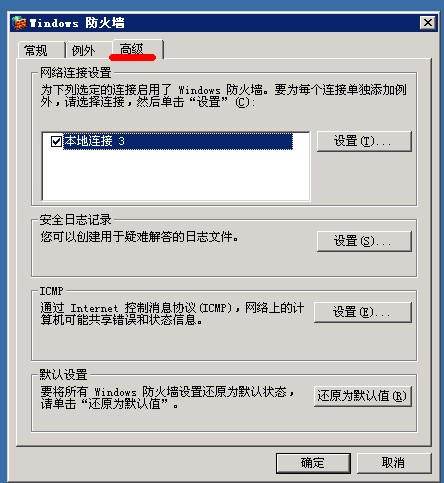Click the 安全日志记录 group label
This screenshot has height=483, width=444.
point(76,220)
